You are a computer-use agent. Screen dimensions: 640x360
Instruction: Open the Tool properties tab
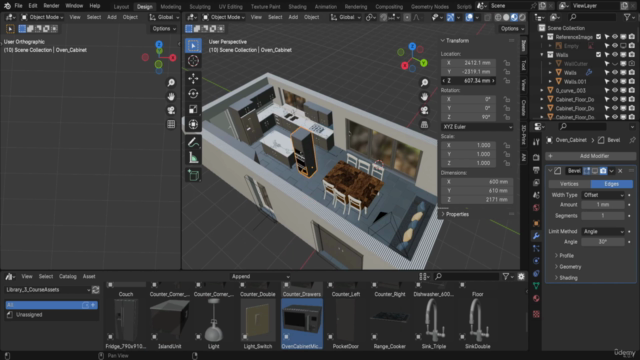[536, 142]
